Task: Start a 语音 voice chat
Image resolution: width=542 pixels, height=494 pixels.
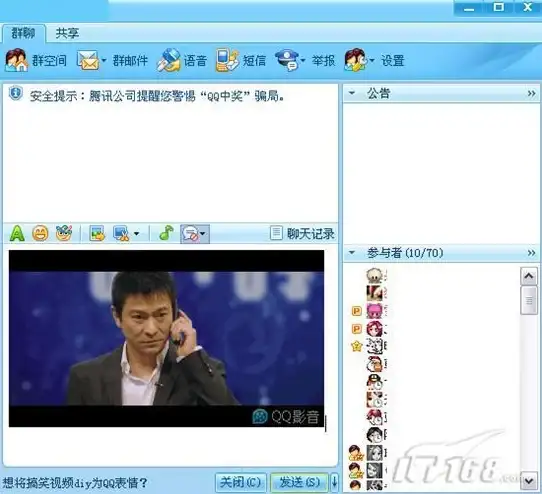Action: pyautogui.click(x=169, y=60)
